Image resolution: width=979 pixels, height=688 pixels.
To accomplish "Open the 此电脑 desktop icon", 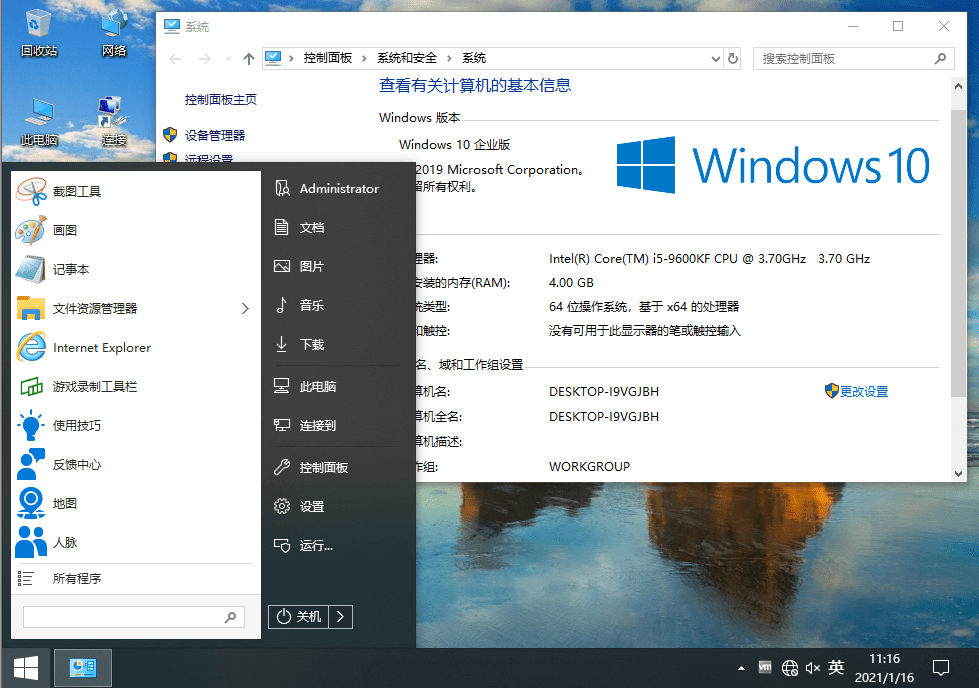I will [39, 122].
